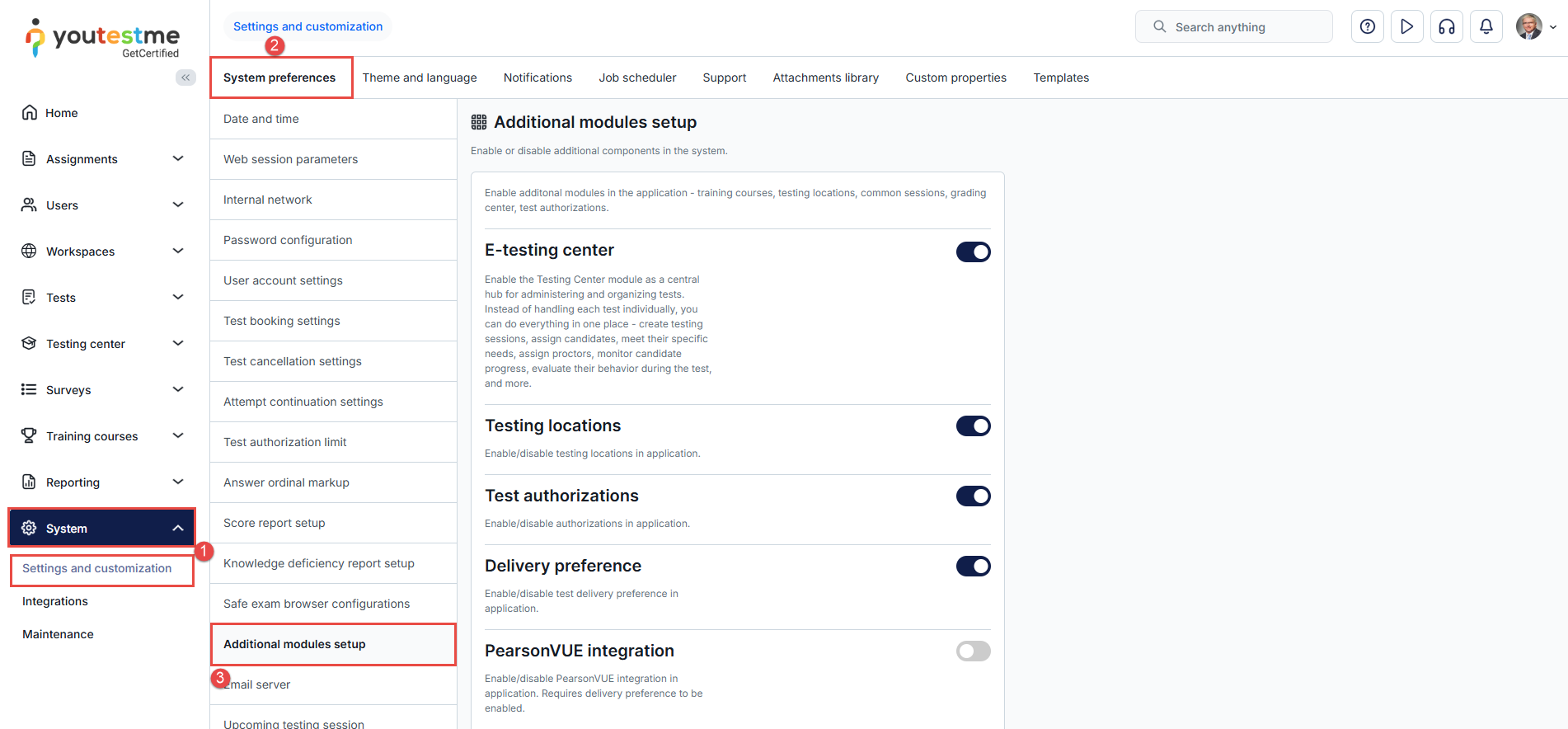Disable the E-testing center toggle

974,252
